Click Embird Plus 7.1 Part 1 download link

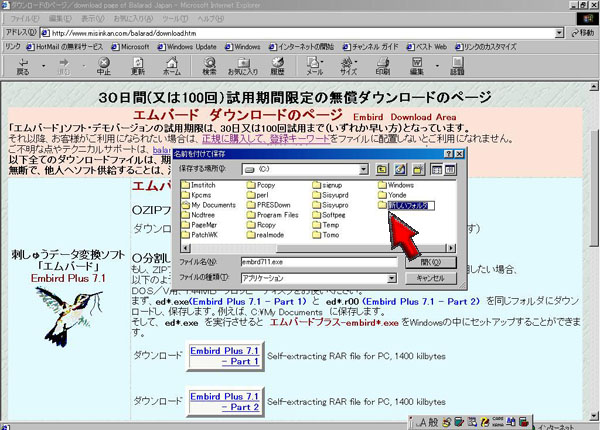[x=225, y=356]
